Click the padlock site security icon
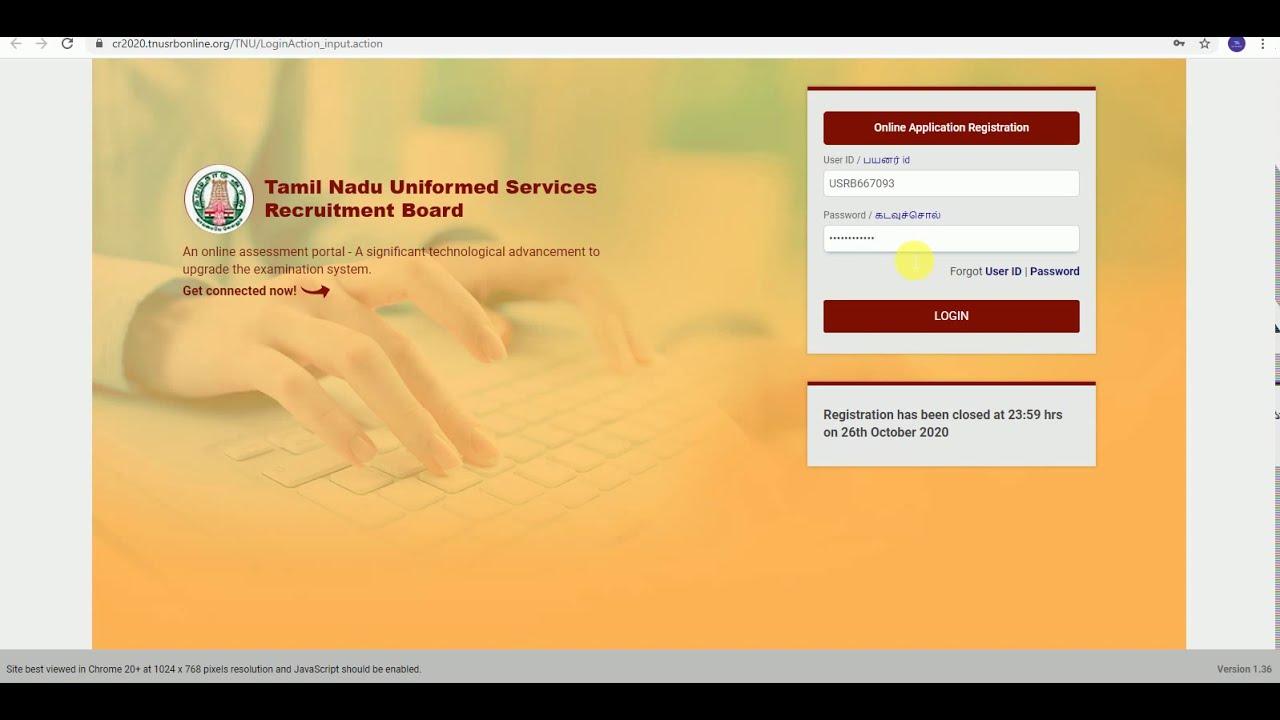1280x720 pixels. point(99,44)
